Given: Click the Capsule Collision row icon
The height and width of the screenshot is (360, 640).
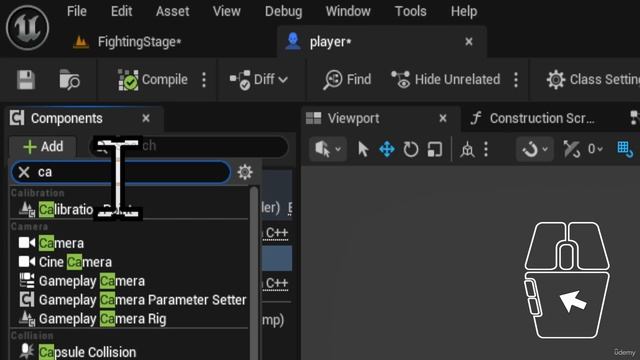Looking at the screenshot, I should click(27, 351).
